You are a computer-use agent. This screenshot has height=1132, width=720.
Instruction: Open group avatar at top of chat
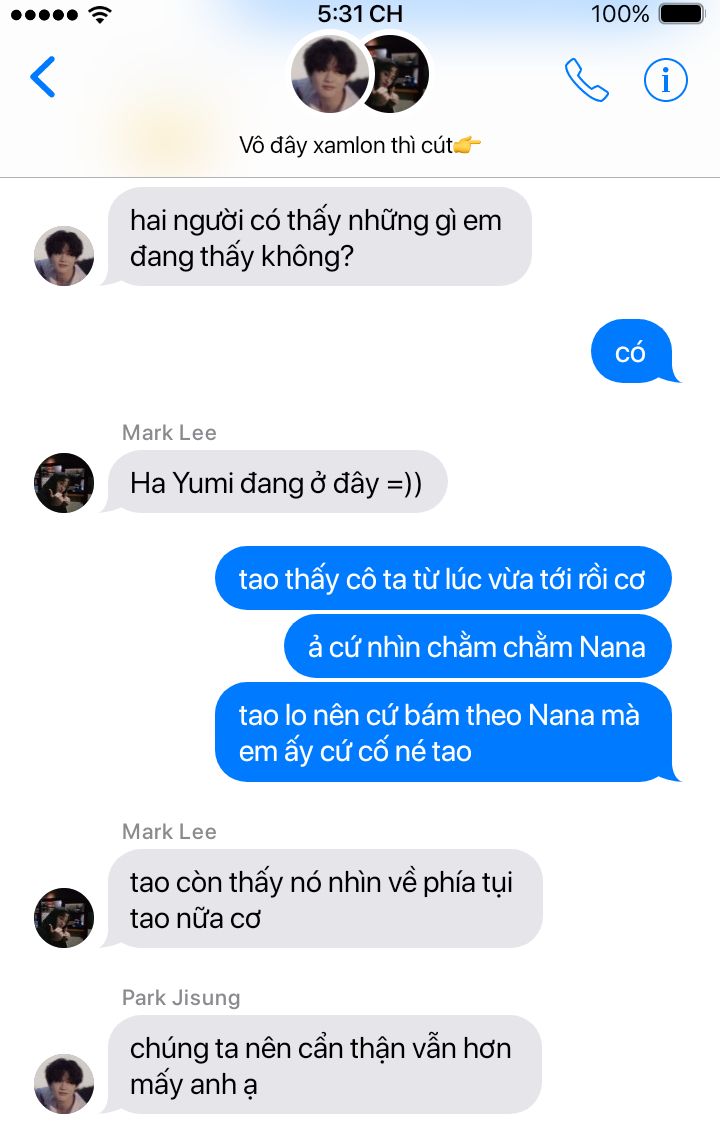(x=360, y=74)
